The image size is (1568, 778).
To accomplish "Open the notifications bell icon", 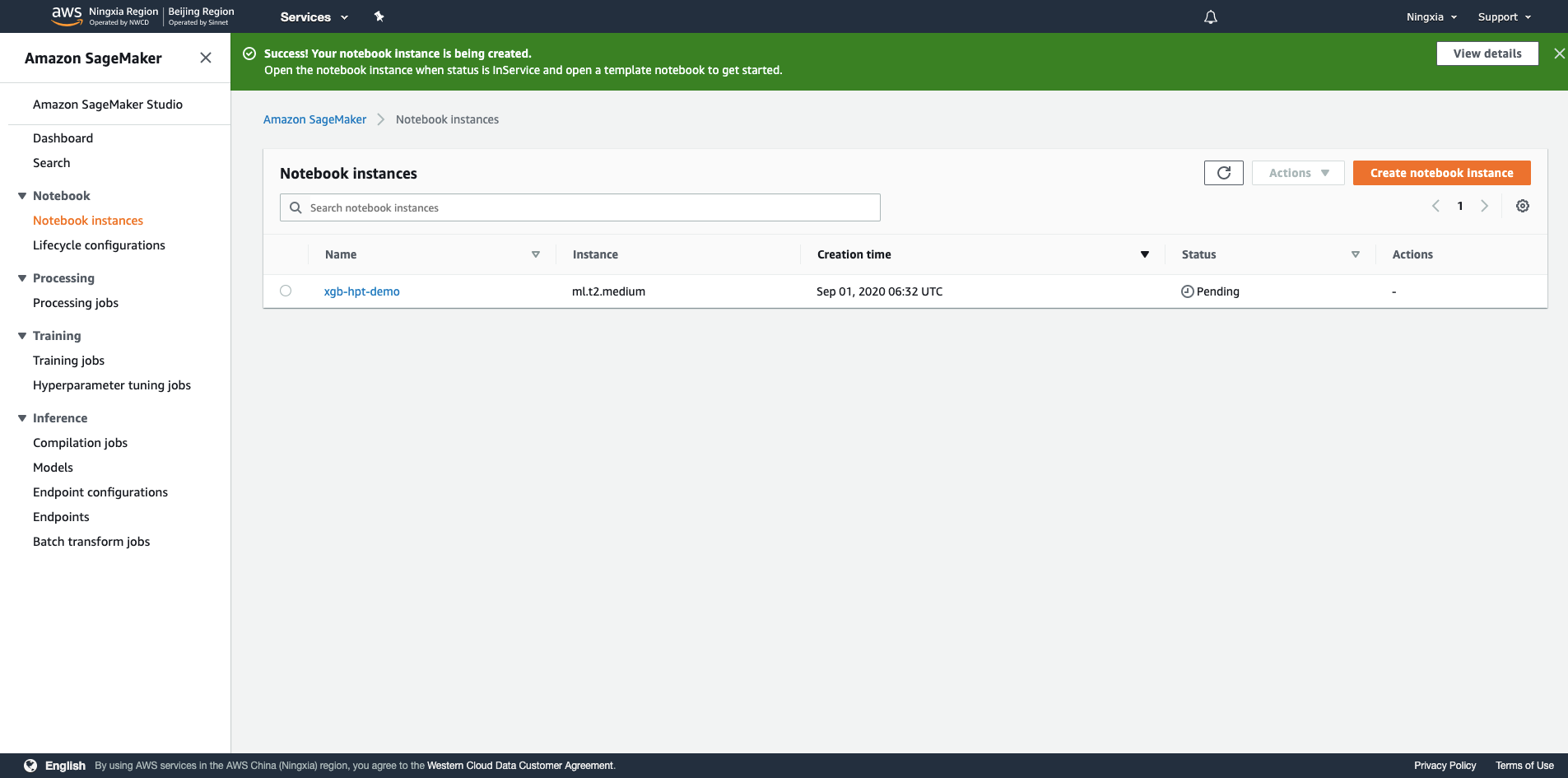I will 1211,17.
